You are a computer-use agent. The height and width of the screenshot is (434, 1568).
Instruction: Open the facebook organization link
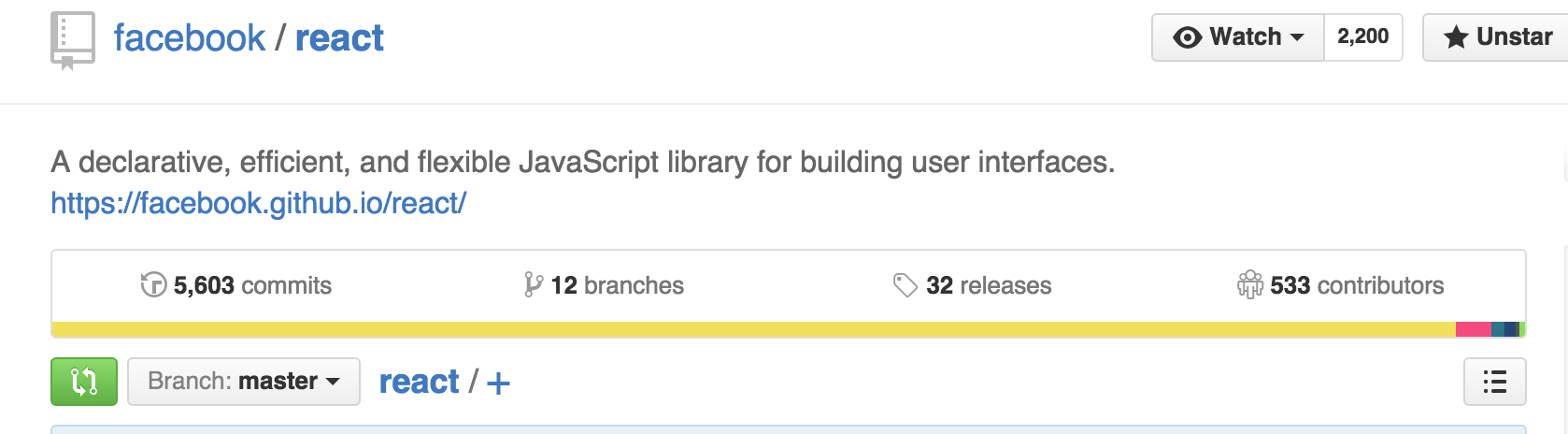pos(190,38)
